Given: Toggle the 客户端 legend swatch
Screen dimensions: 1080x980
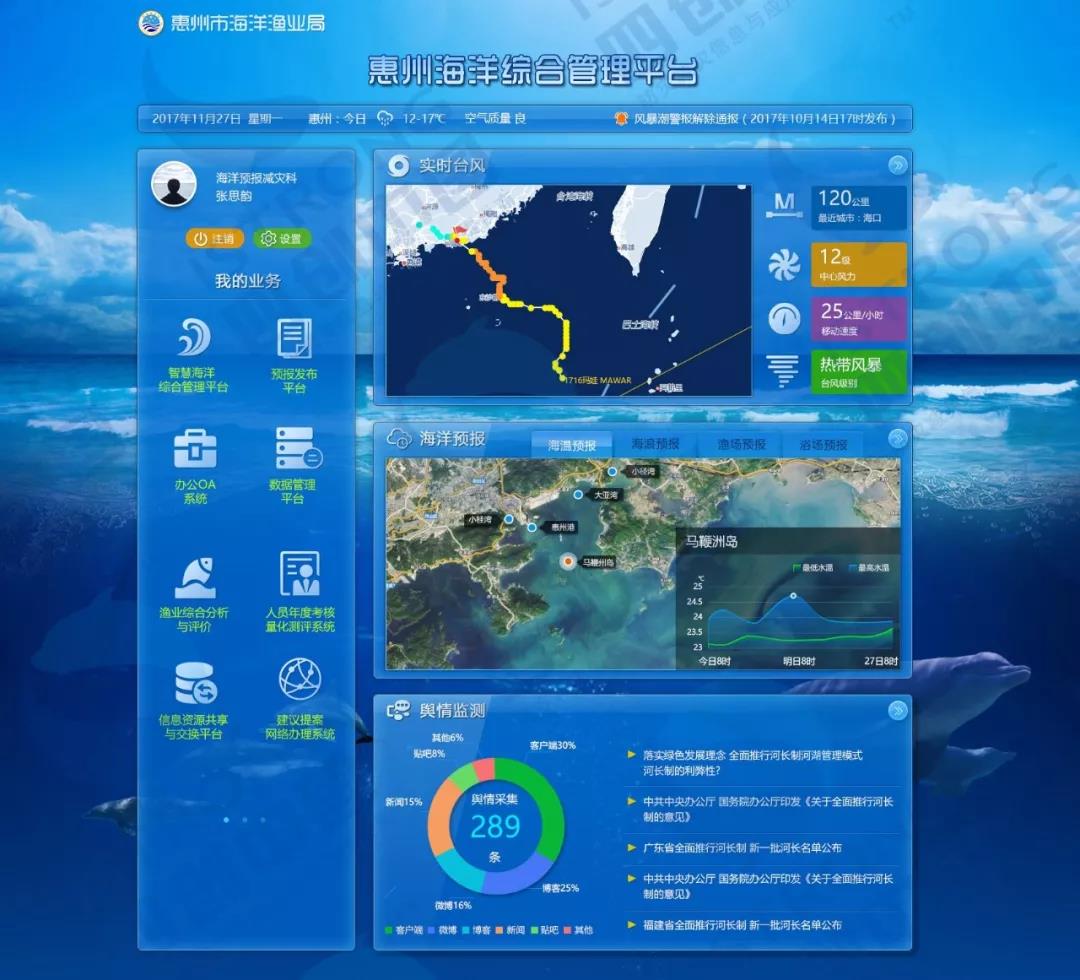Looking at the screenshot, I should point(390,930).
